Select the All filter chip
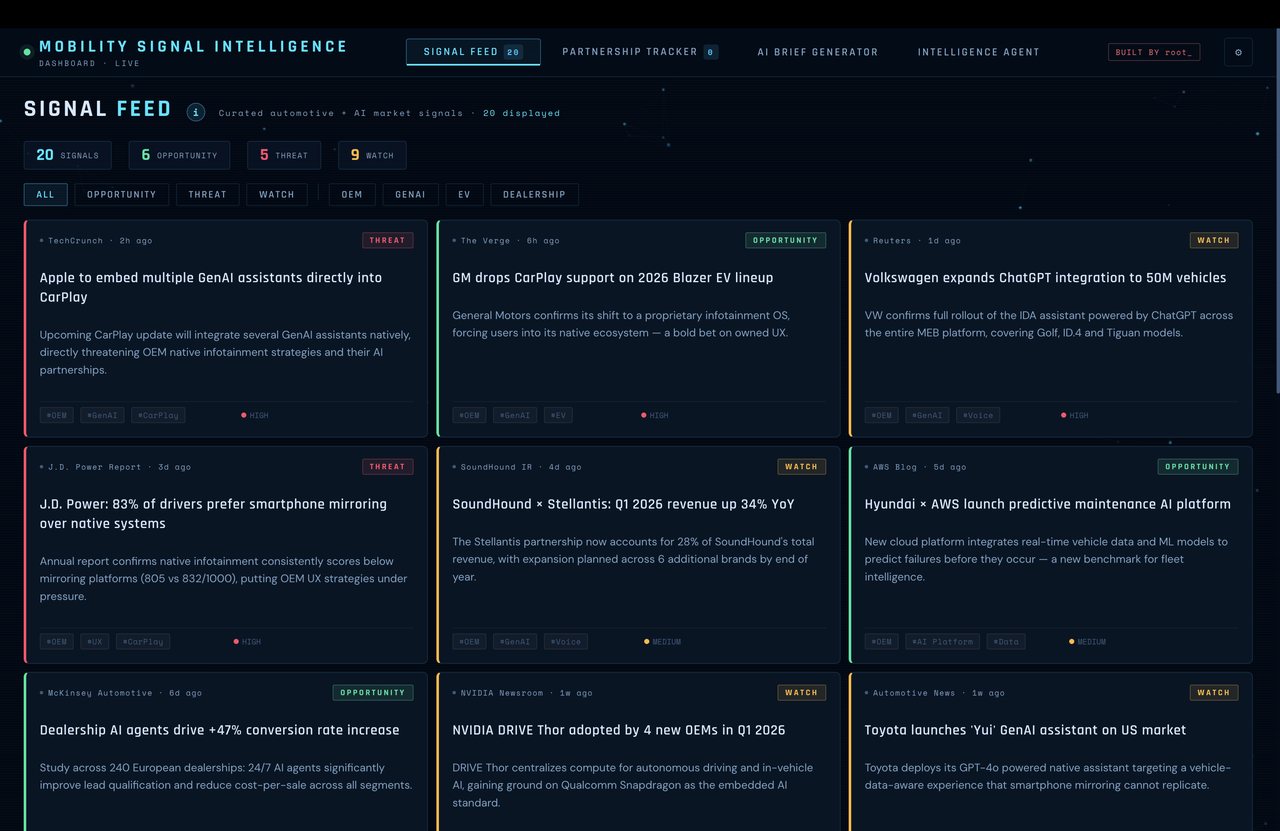Image resolution: width=1280 pixels, height=831 pixels. [46, 194]
